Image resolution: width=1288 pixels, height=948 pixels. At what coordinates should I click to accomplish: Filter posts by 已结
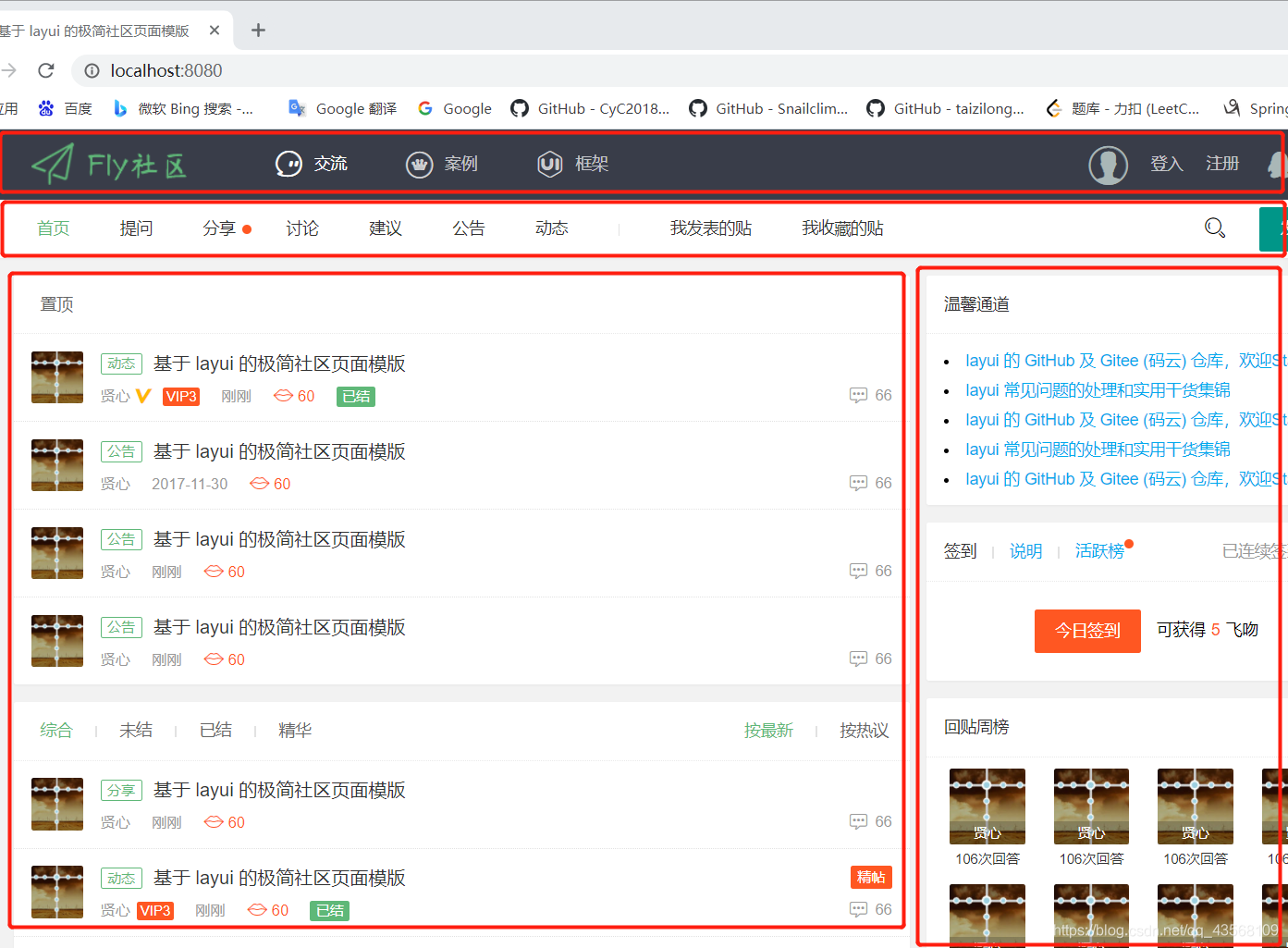(x=215, y=731)
